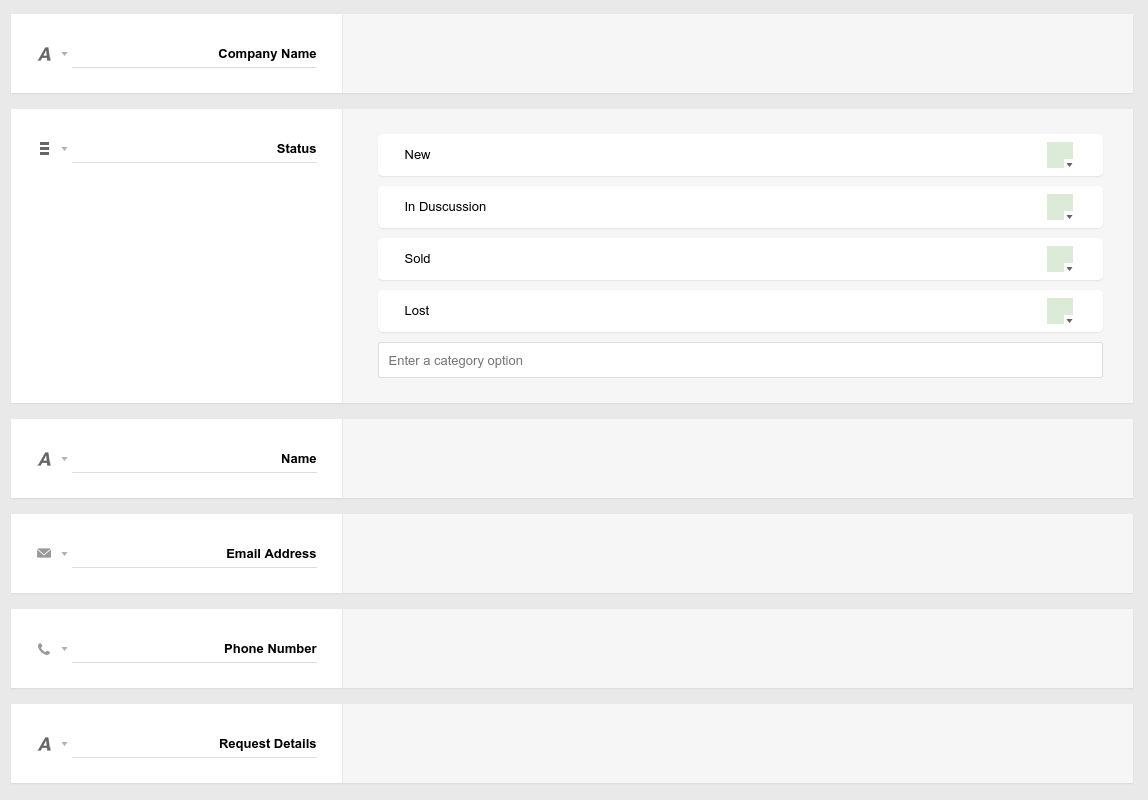Image resolution: width=1148 pixels, height=800 pixels.
Task: Edit the Request Details field label
Action: pos(194,744)
